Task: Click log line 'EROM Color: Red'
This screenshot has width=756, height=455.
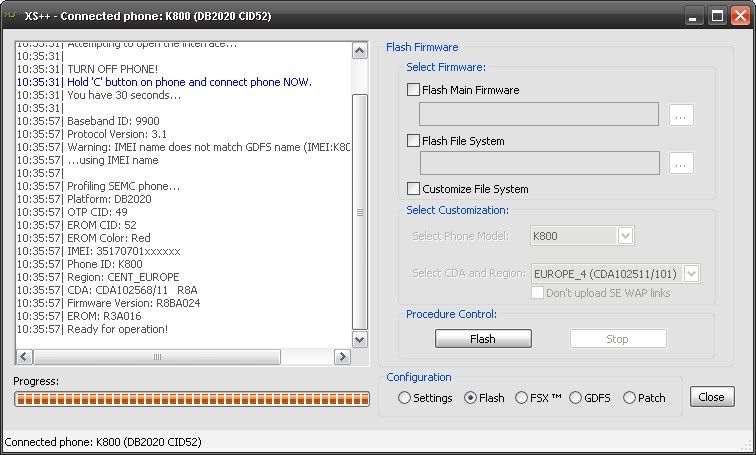Action: click(x=84, y=238)
